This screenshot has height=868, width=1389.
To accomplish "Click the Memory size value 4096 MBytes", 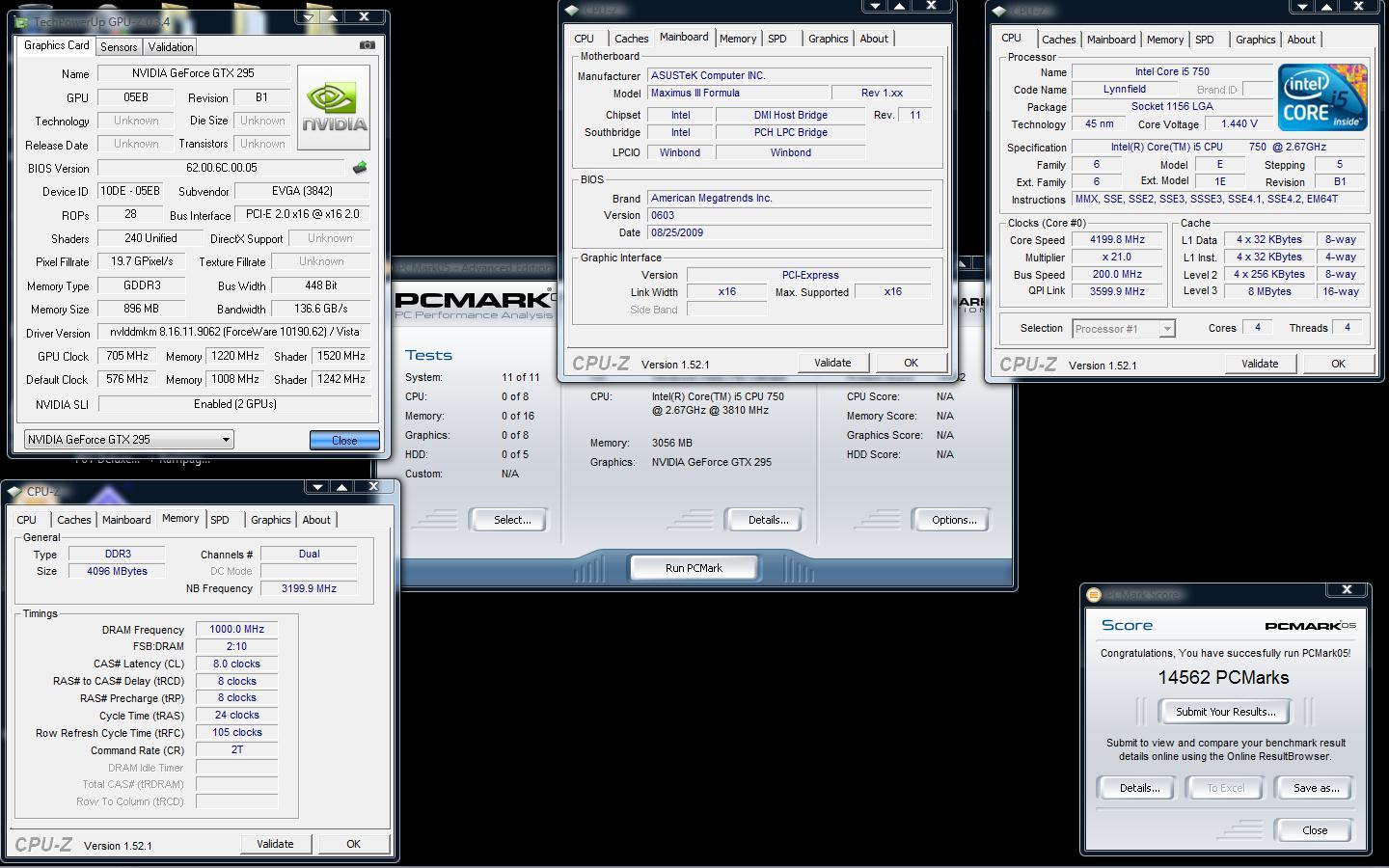I will click(x=118, y=571).
